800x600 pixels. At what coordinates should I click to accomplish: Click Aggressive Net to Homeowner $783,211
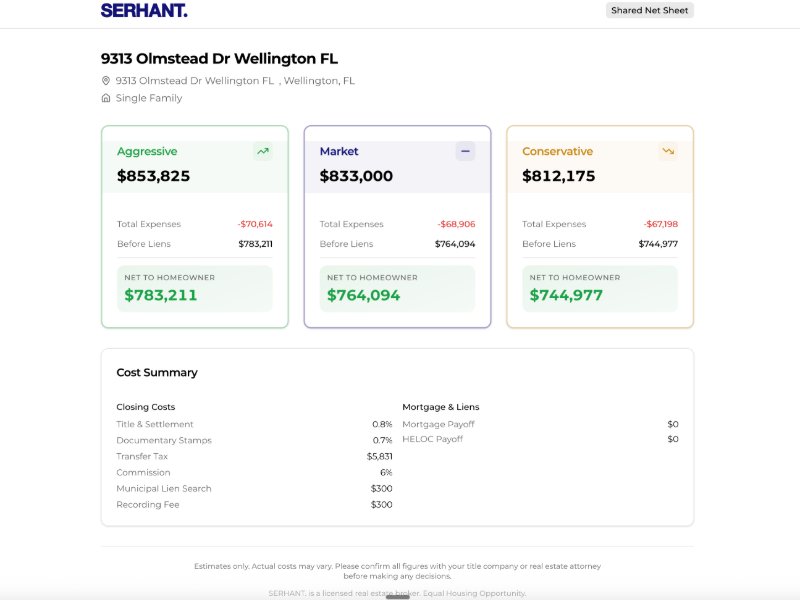[161, 295]
